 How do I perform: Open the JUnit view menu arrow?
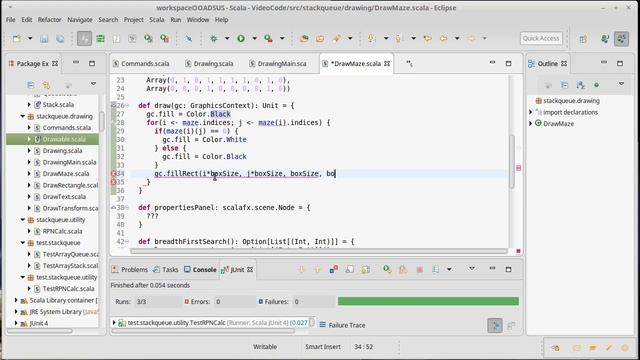[x=472, y=269]
